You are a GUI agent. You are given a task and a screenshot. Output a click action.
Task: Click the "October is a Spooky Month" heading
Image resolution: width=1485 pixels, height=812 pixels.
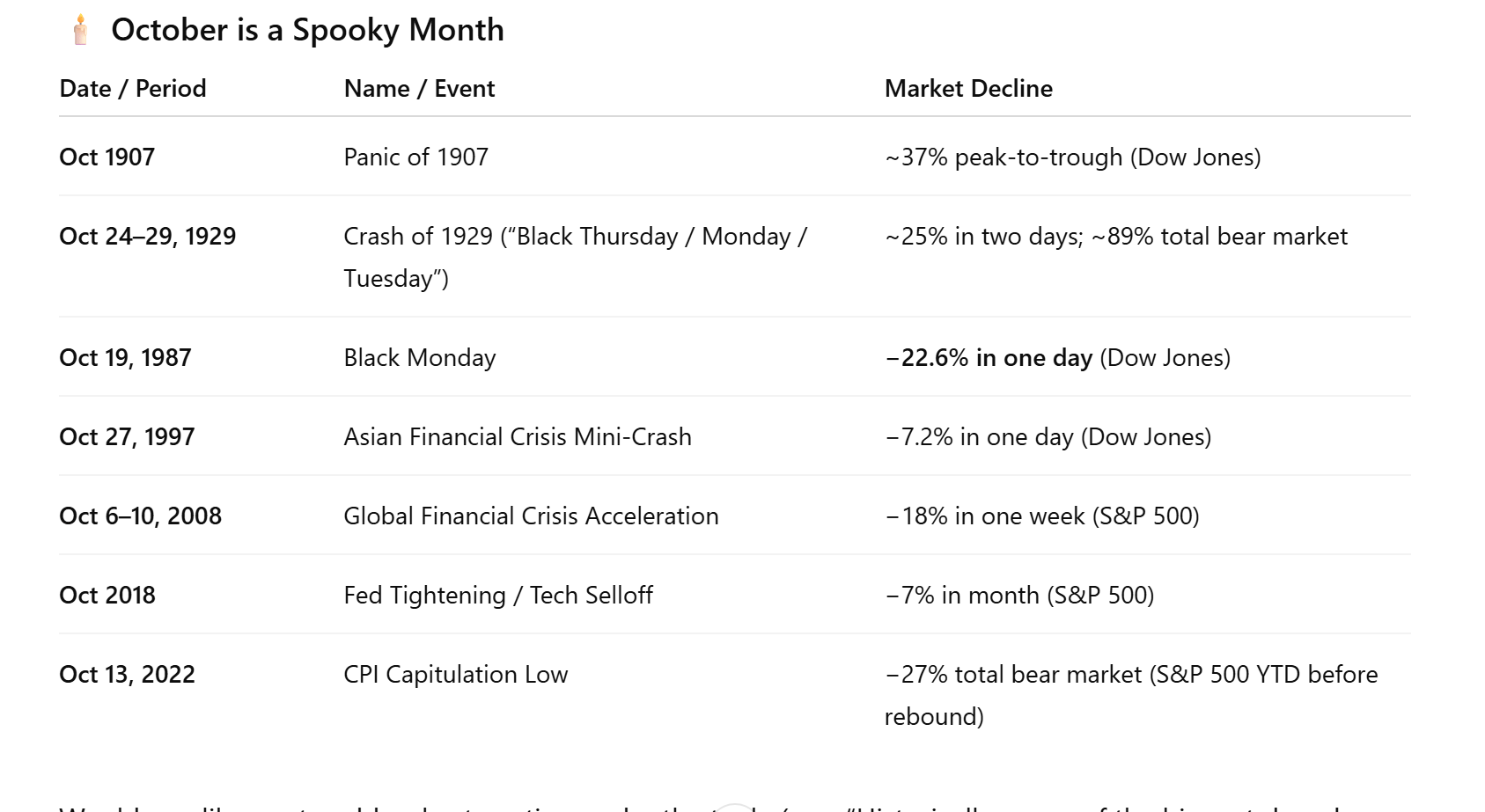(x=307, y=30)
